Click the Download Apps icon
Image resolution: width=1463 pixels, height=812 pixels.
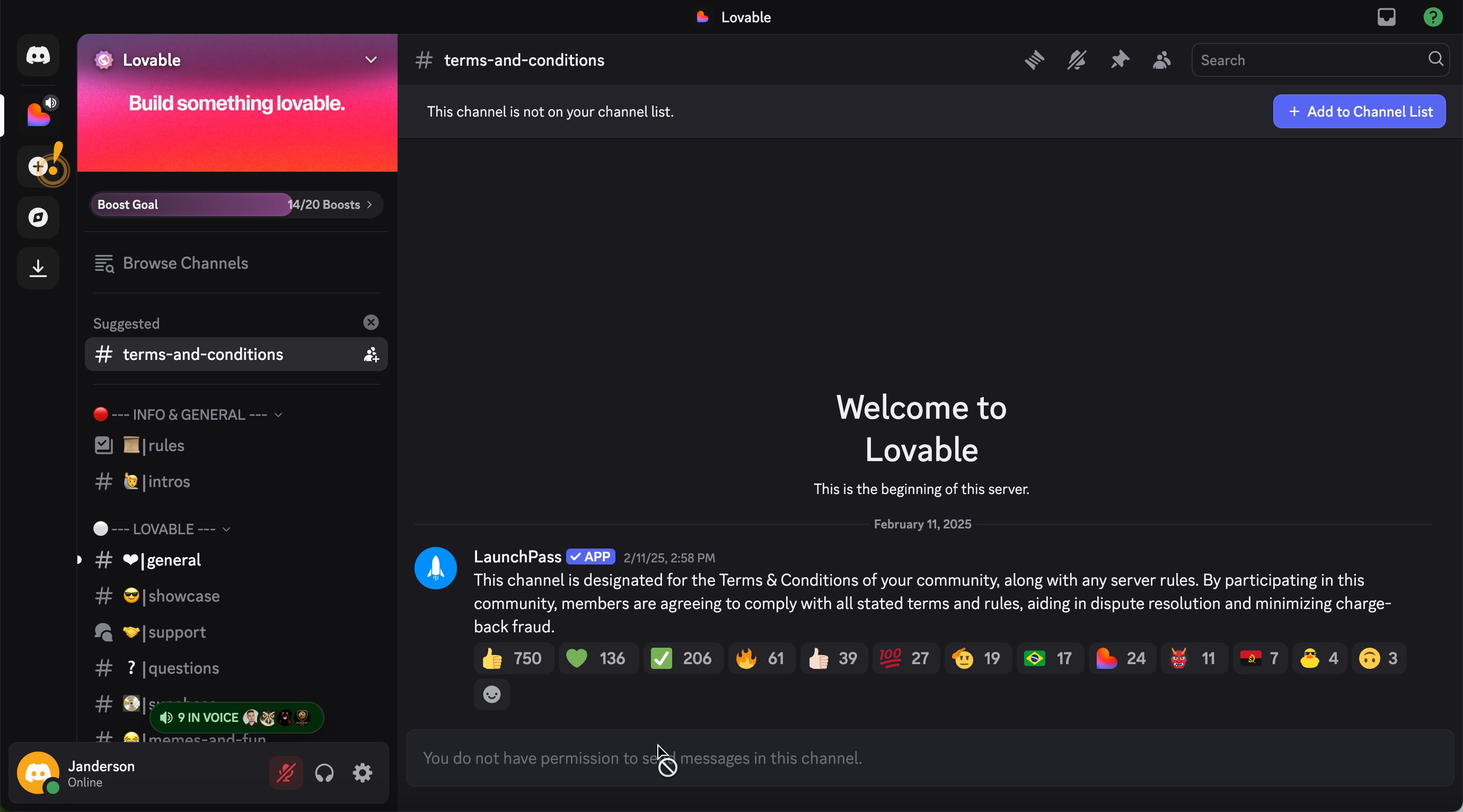(38, 268)
